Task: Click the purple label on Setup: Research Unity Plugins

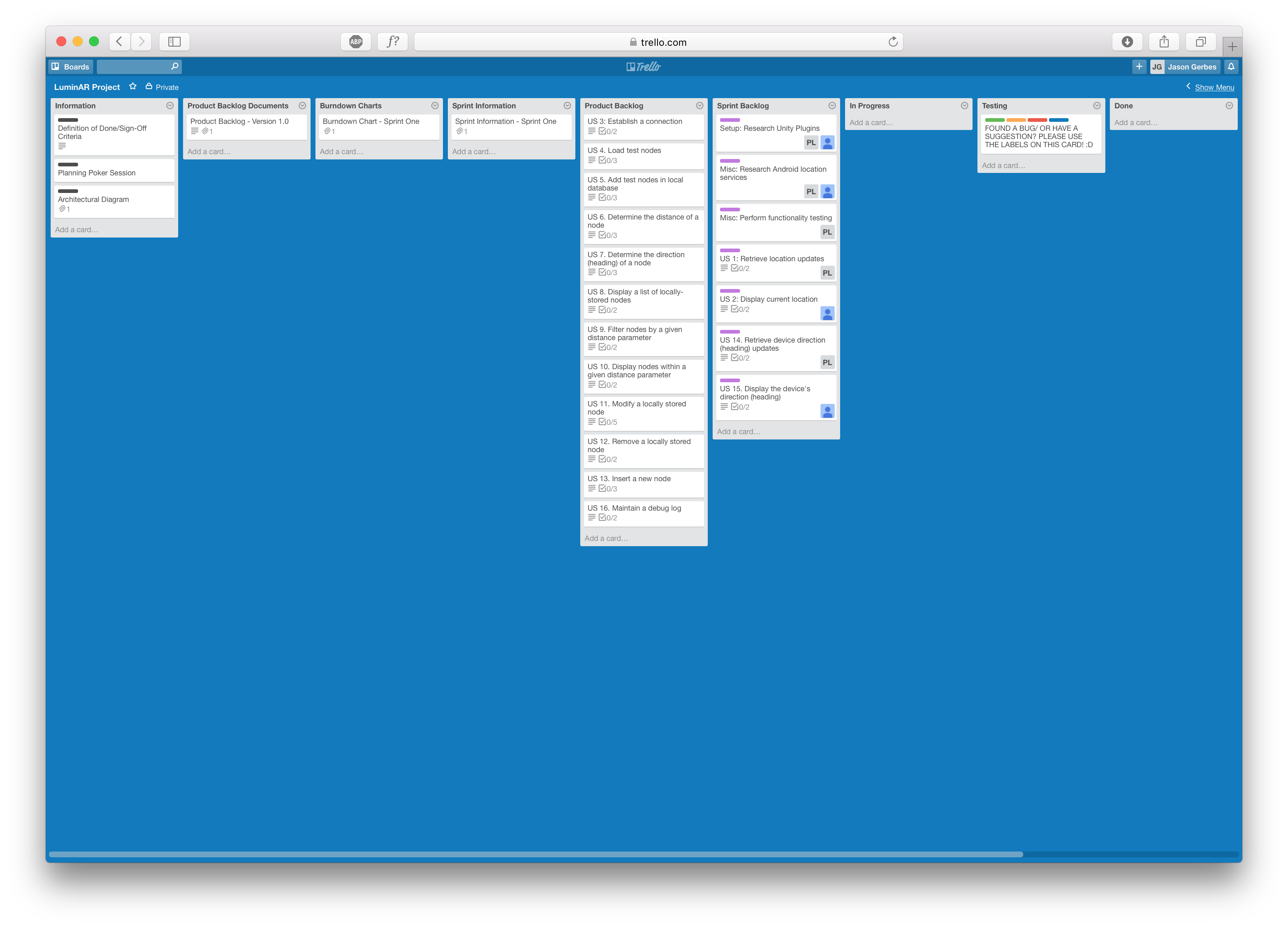Action: pyautogui.click(x=730, y=120)
